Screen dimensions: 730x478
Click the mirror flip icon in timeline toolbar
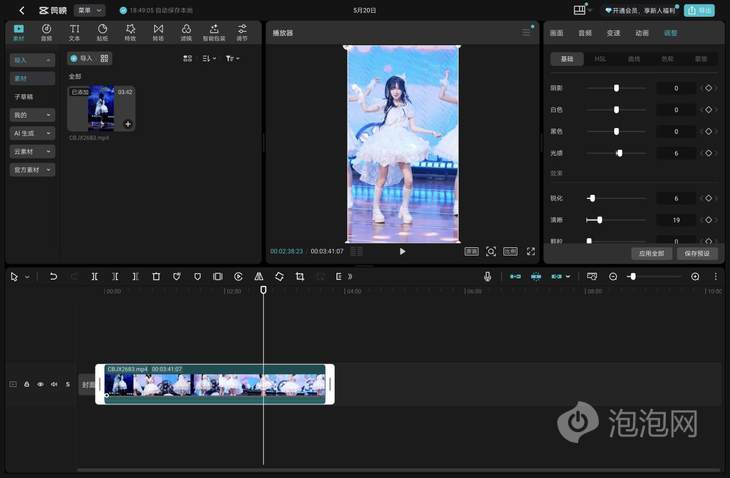[x=259, y=276]
